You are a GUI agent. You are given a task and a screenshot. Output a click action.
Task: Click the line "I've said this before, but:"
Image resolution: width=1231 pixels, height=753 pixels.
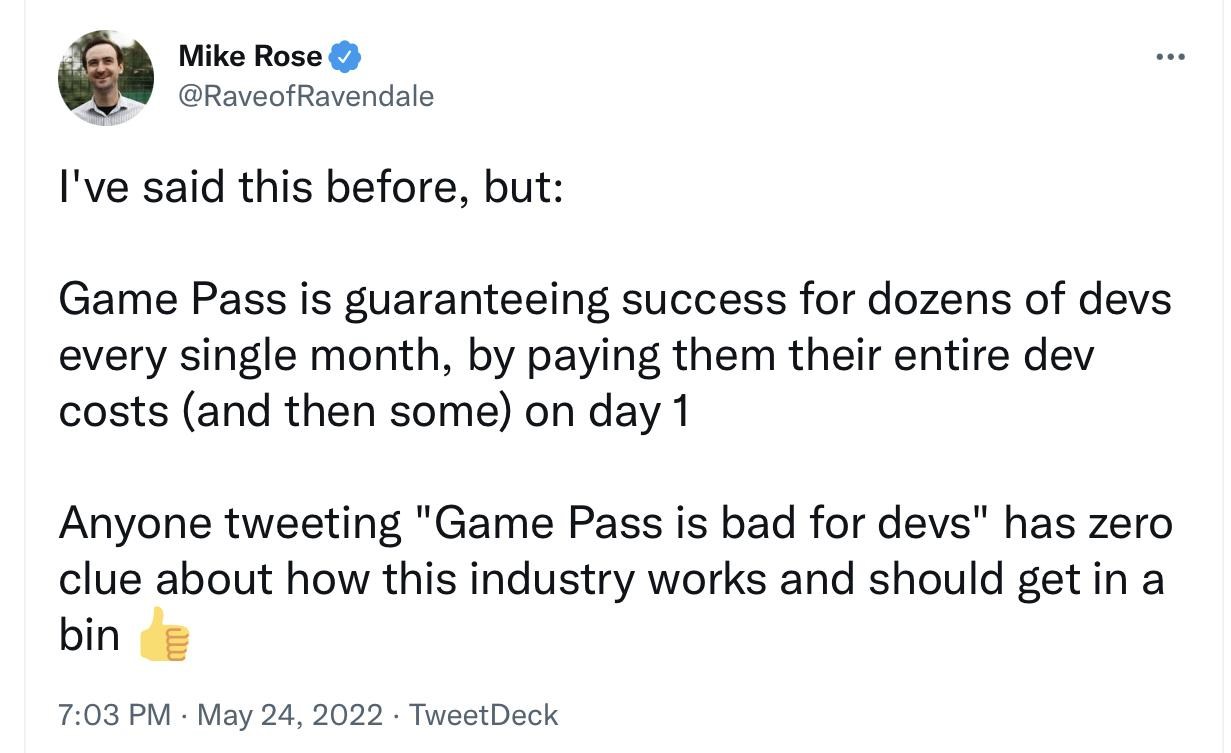pos(311,189)
